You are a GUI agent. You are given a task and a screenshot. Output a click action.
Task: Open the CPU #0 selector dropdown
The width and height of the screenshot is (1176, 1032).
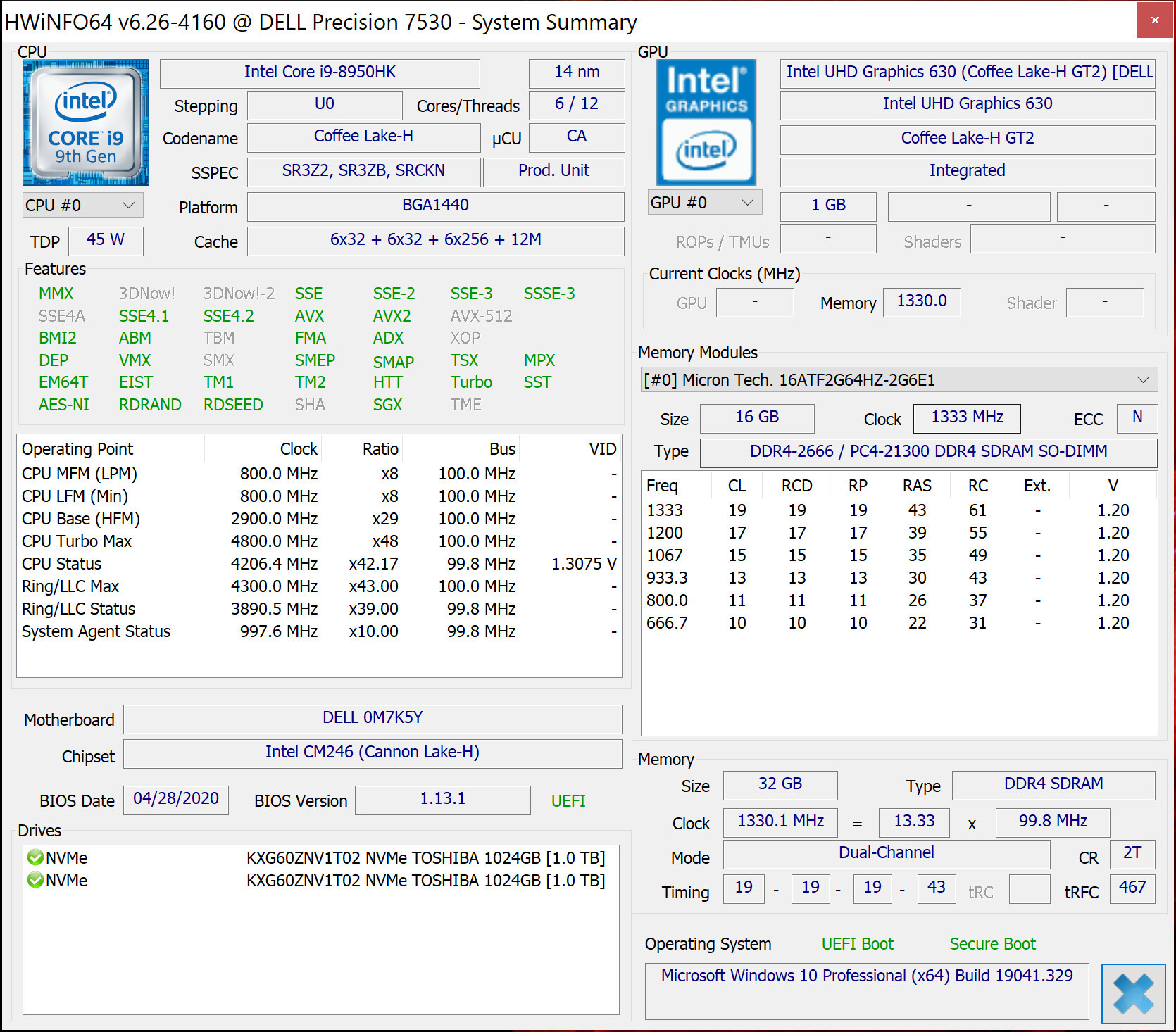click(x=83, y=205)
